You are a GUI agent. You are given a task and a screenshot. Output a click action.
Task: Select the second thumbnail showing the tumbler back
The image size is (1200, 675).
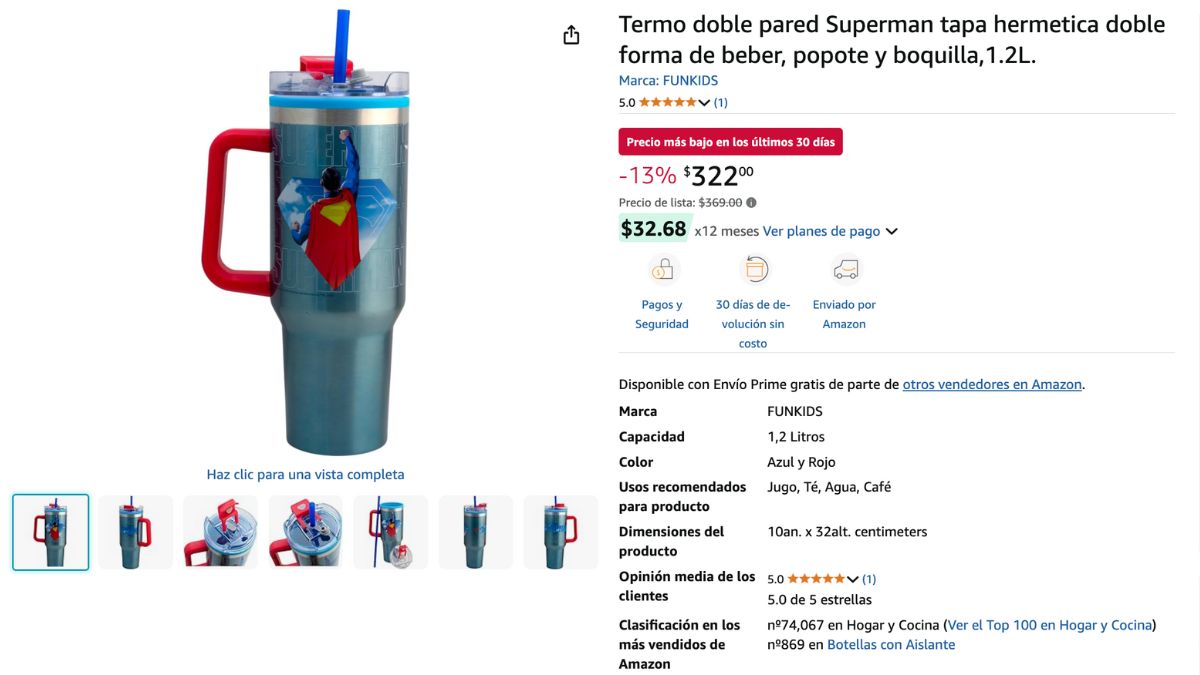pos(136,532)
